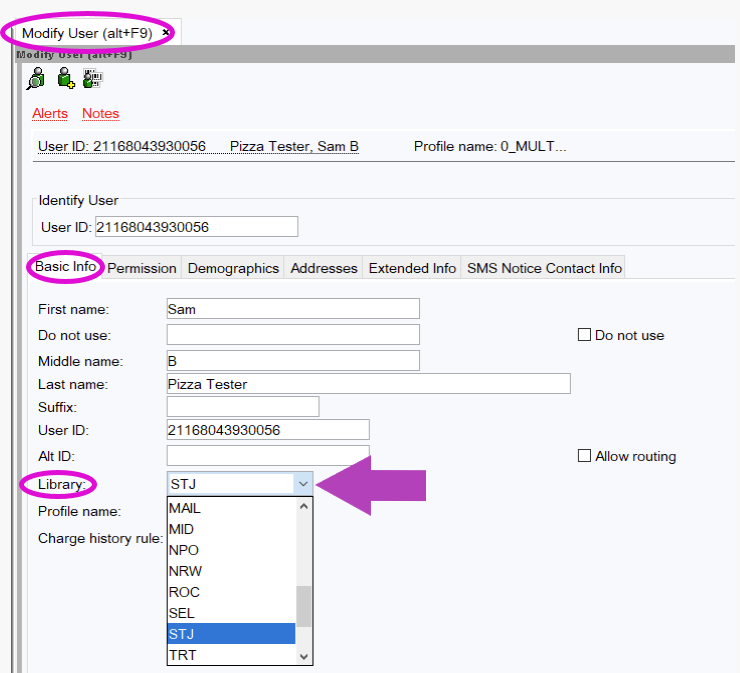Collapse the Library dropdown arrow
Image resolution: width=740 pixels, height=673 pixels.
coord(303,484)
